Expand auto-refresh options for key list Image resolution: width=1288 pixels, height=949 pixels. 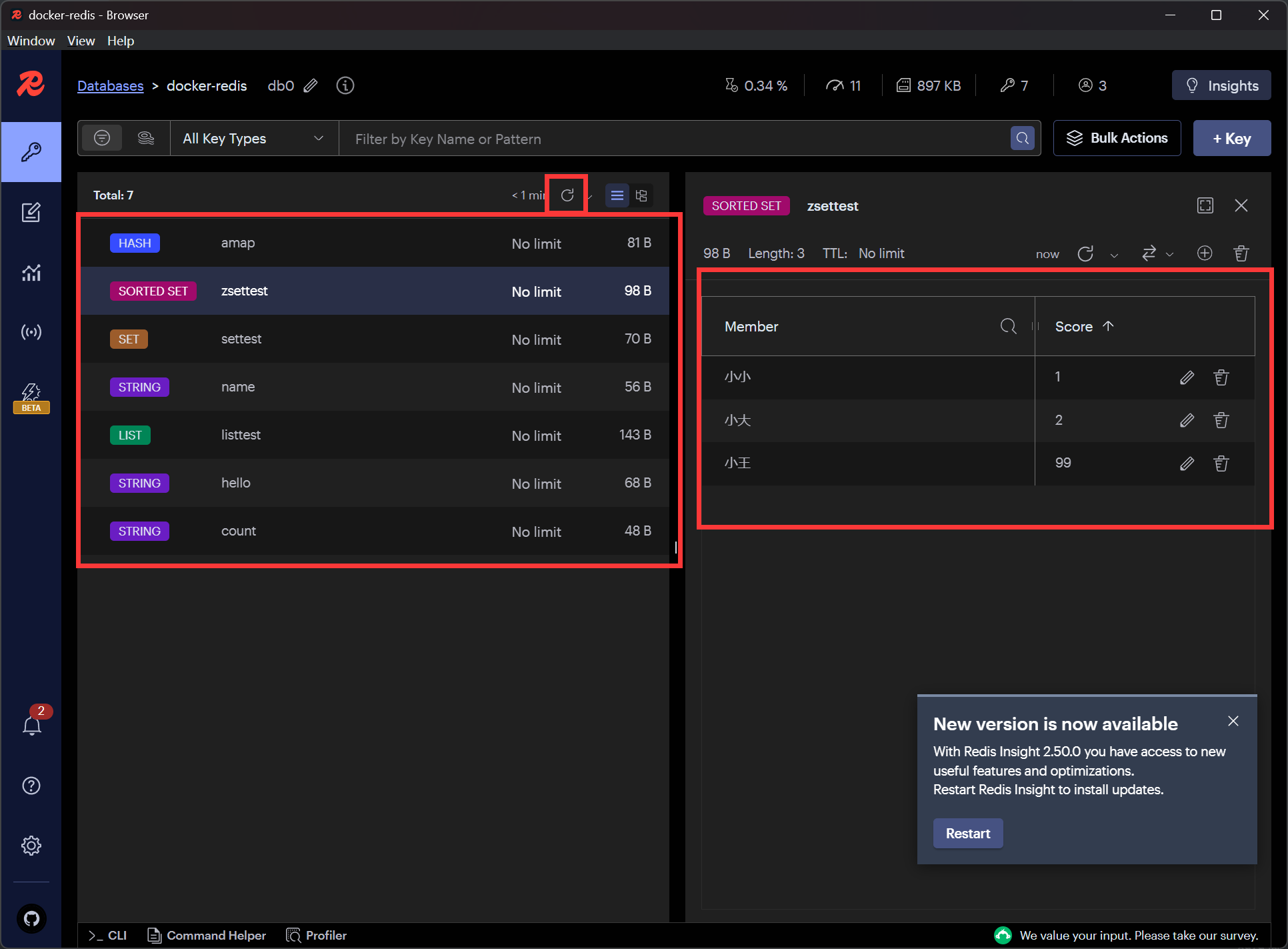pos(590,196)
